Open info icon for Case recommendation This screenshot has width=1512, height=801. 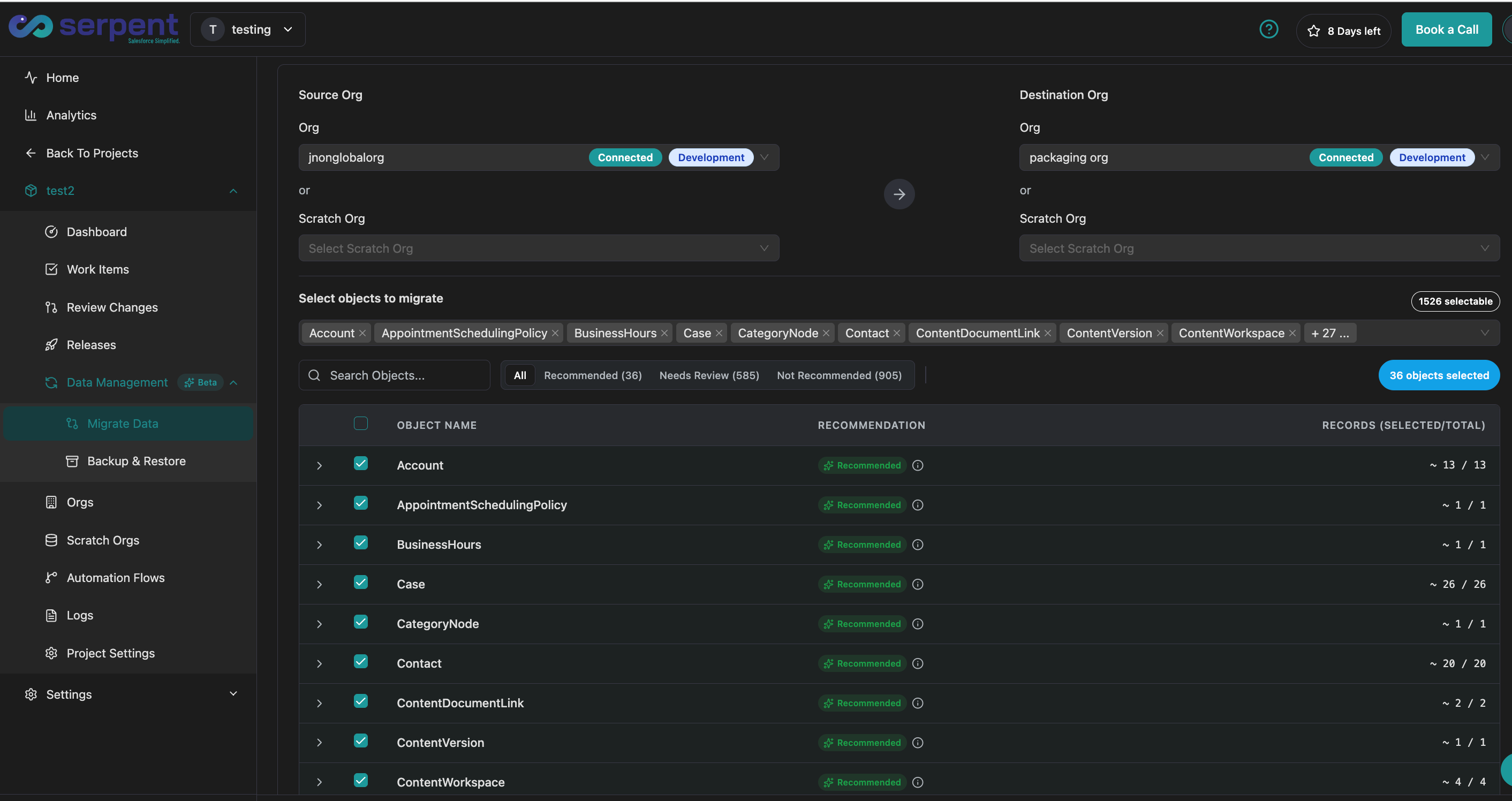click(918, 585)
